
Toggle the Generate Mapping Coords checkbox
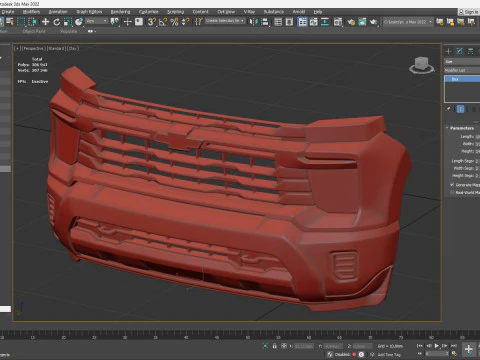(x=452, y=185)
